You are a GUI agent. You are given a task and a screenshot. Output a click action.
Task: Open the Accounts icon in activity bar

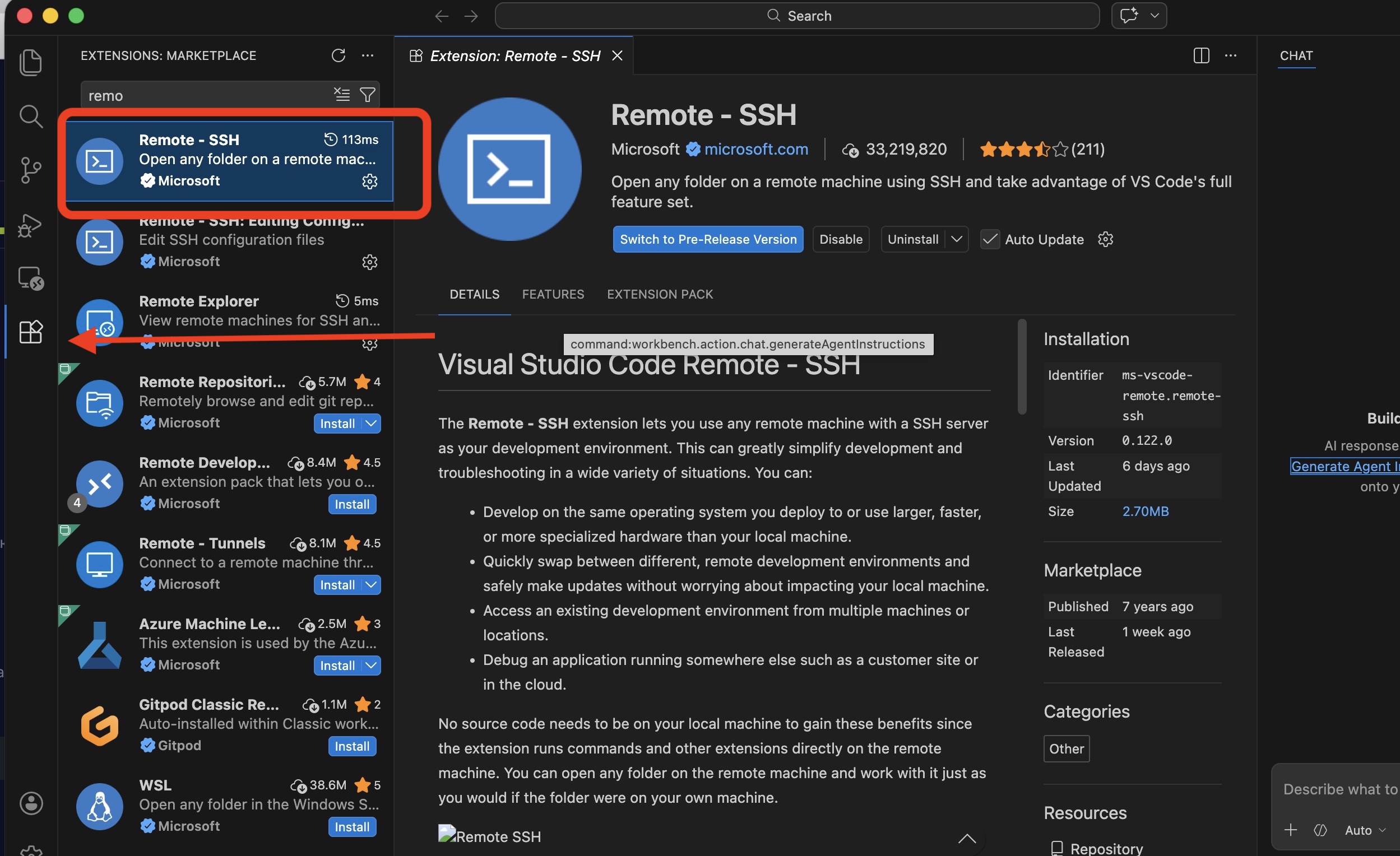(31, 803)
